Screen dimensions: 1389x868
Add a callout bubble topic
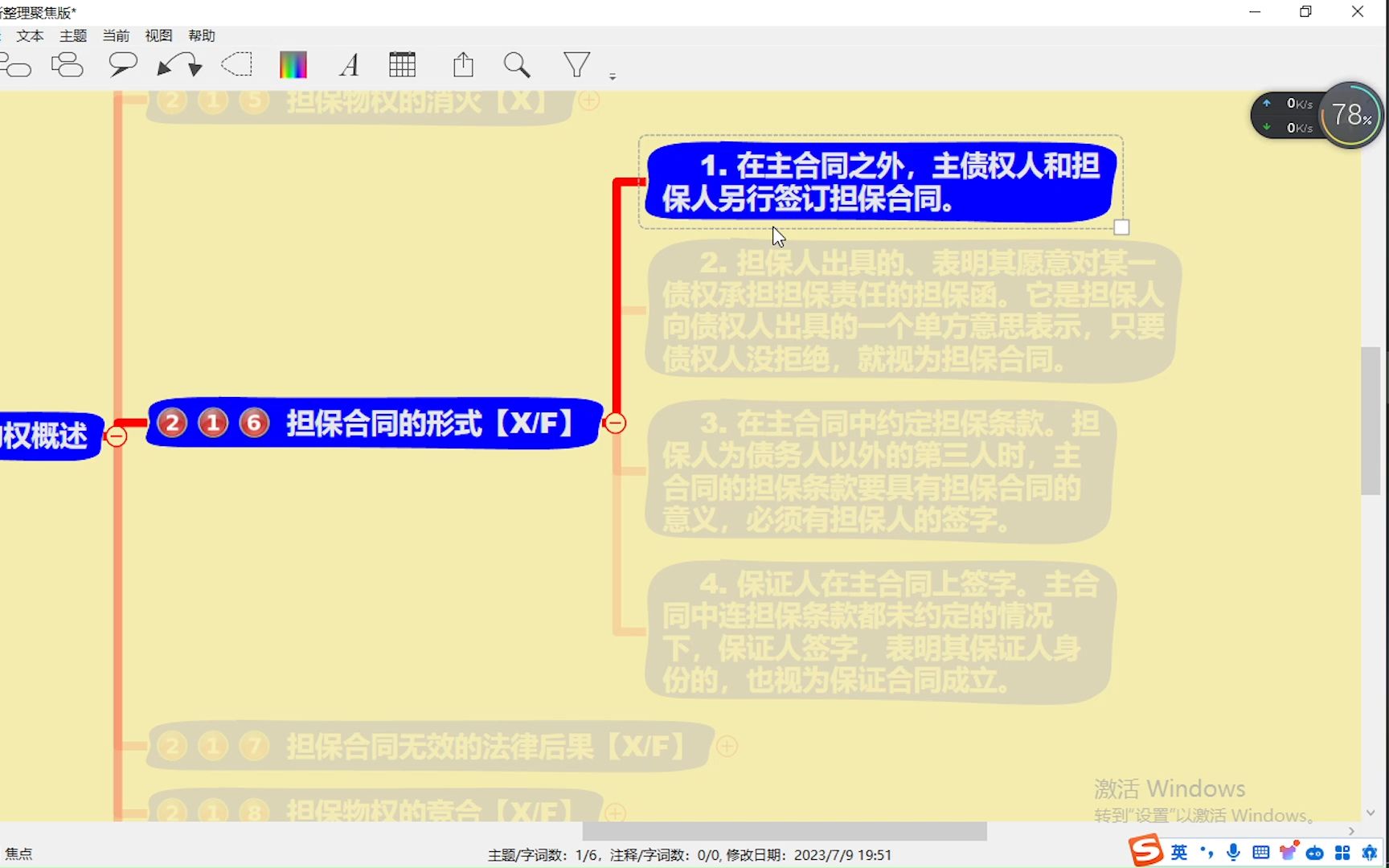[x=123, y=65]
